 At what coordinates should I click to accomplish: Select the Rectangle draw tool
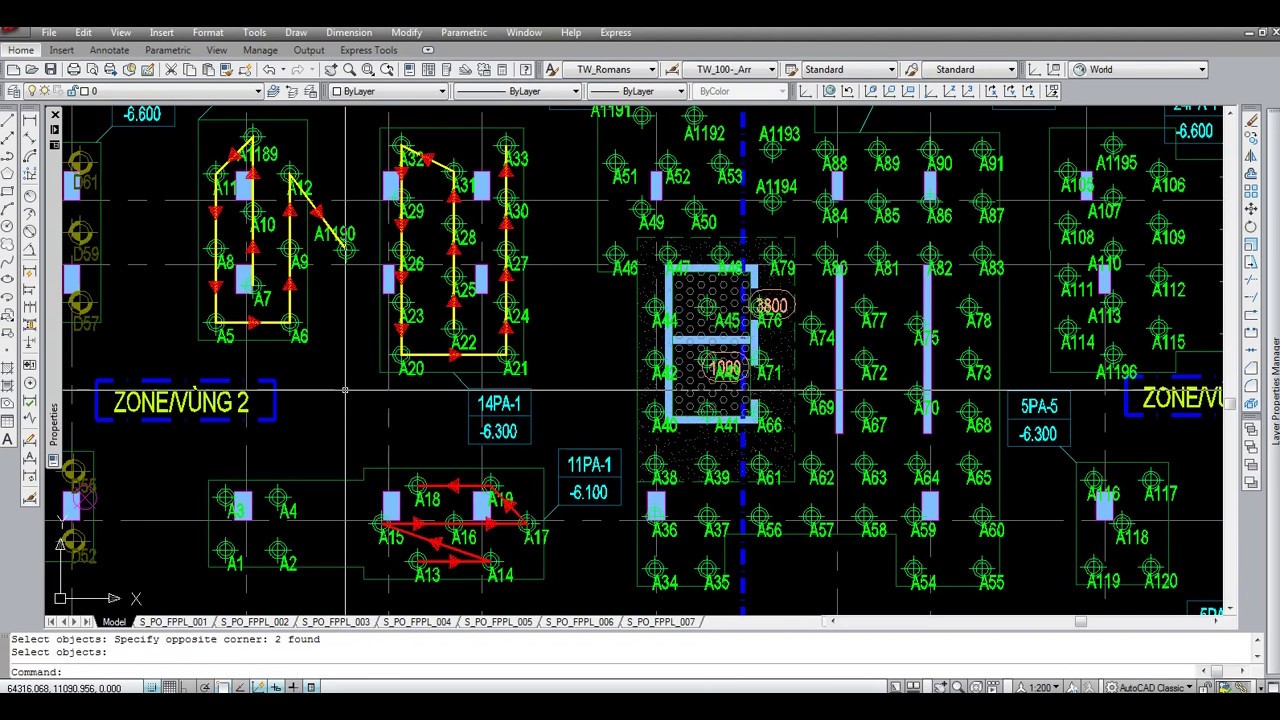[8, 191]
